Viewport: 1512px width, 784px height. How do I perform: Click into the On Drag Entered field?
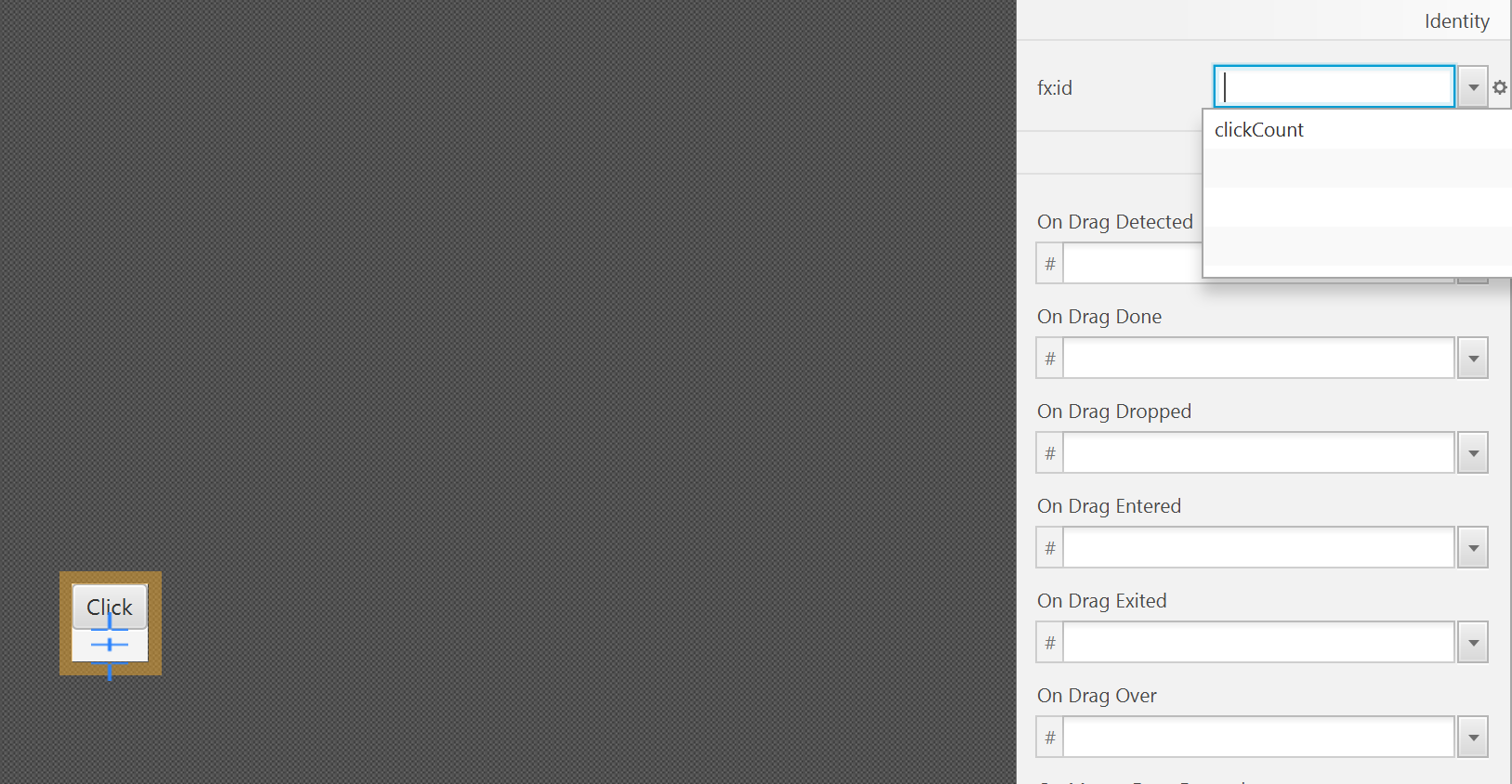(x=1257, y=548)
